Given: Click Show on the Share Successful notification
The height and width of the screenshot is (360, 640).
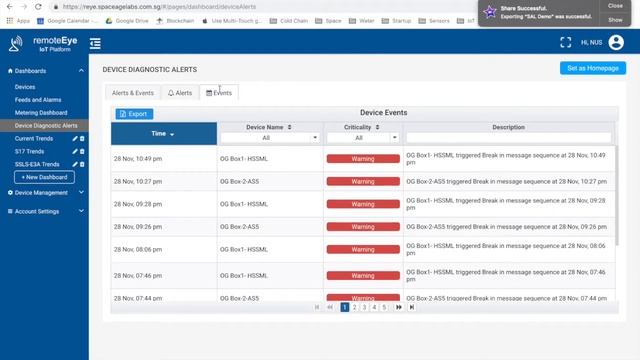Looking at the screenshot, I should pos(615,20).
